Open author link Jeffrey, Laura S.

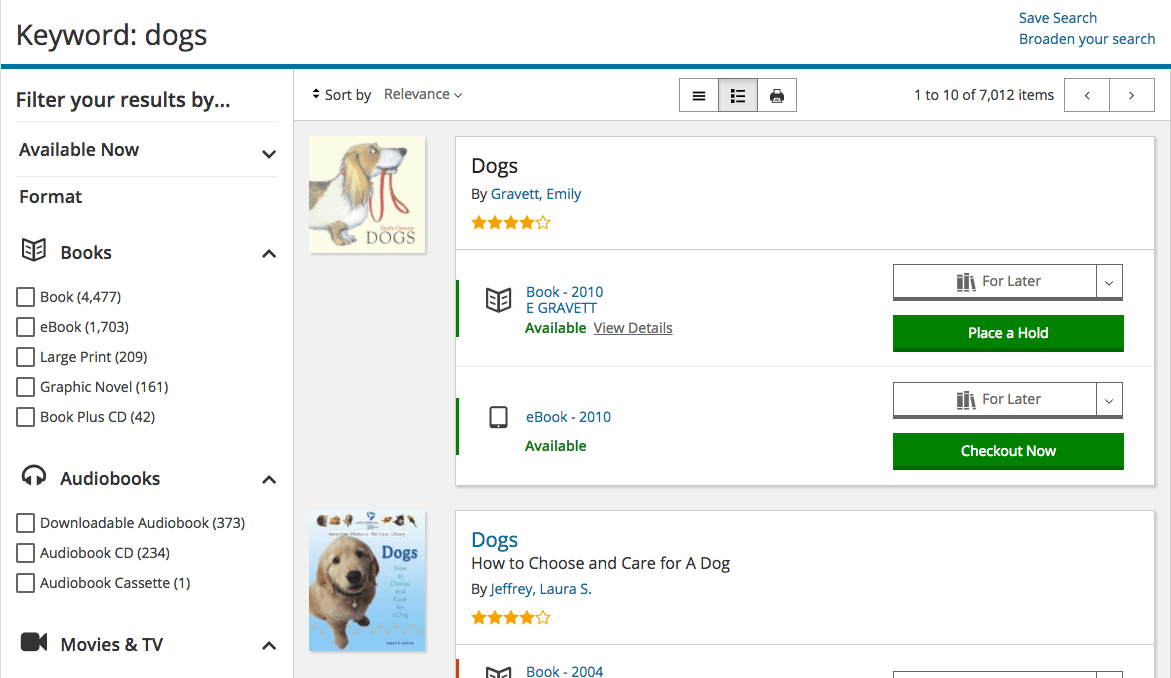pyautogui.click(x=541, y=589)
